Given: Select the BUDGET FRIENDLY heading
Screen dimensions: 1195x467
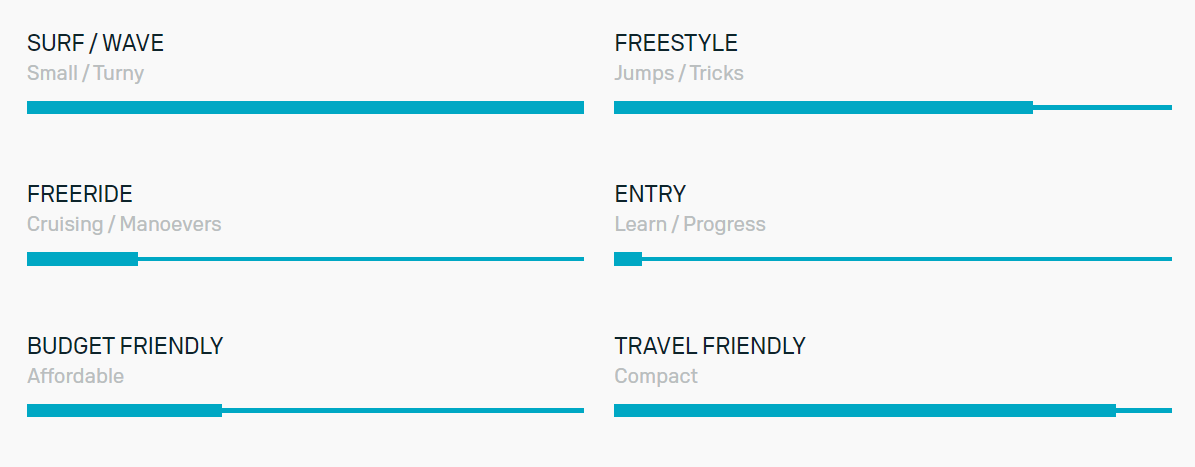Looking at the screenshot, I should (x=125, y=346).
